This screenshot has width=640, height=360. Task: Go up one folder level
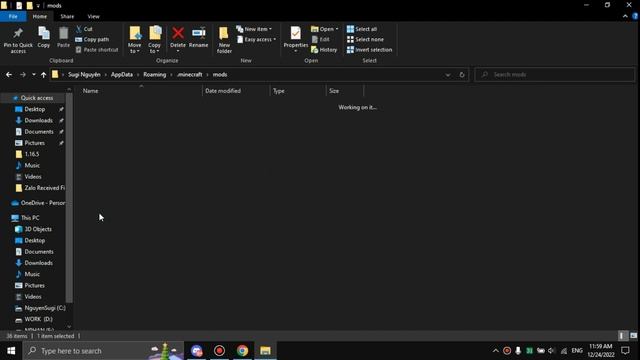[43, 75]
